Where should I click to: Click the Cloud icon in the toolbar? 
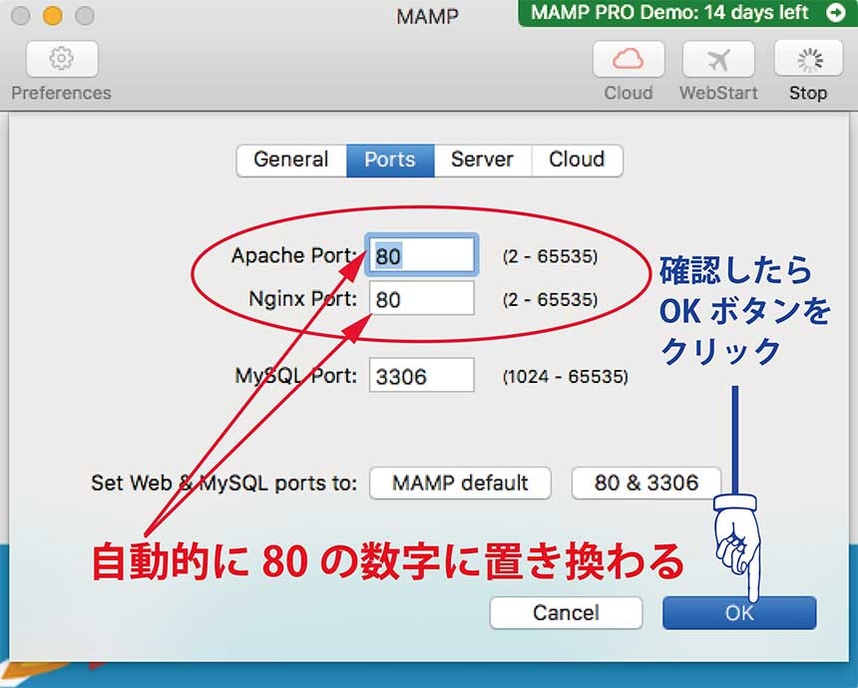pos(628,60)
